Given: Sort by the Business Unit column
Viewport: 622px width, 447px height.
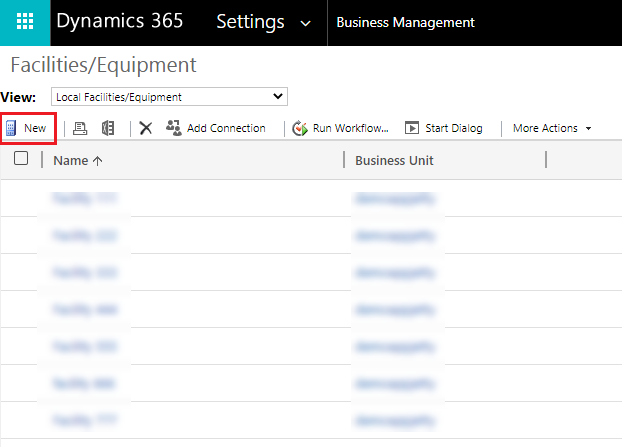Looking at the screenshot, I should (x=394, y=160).
